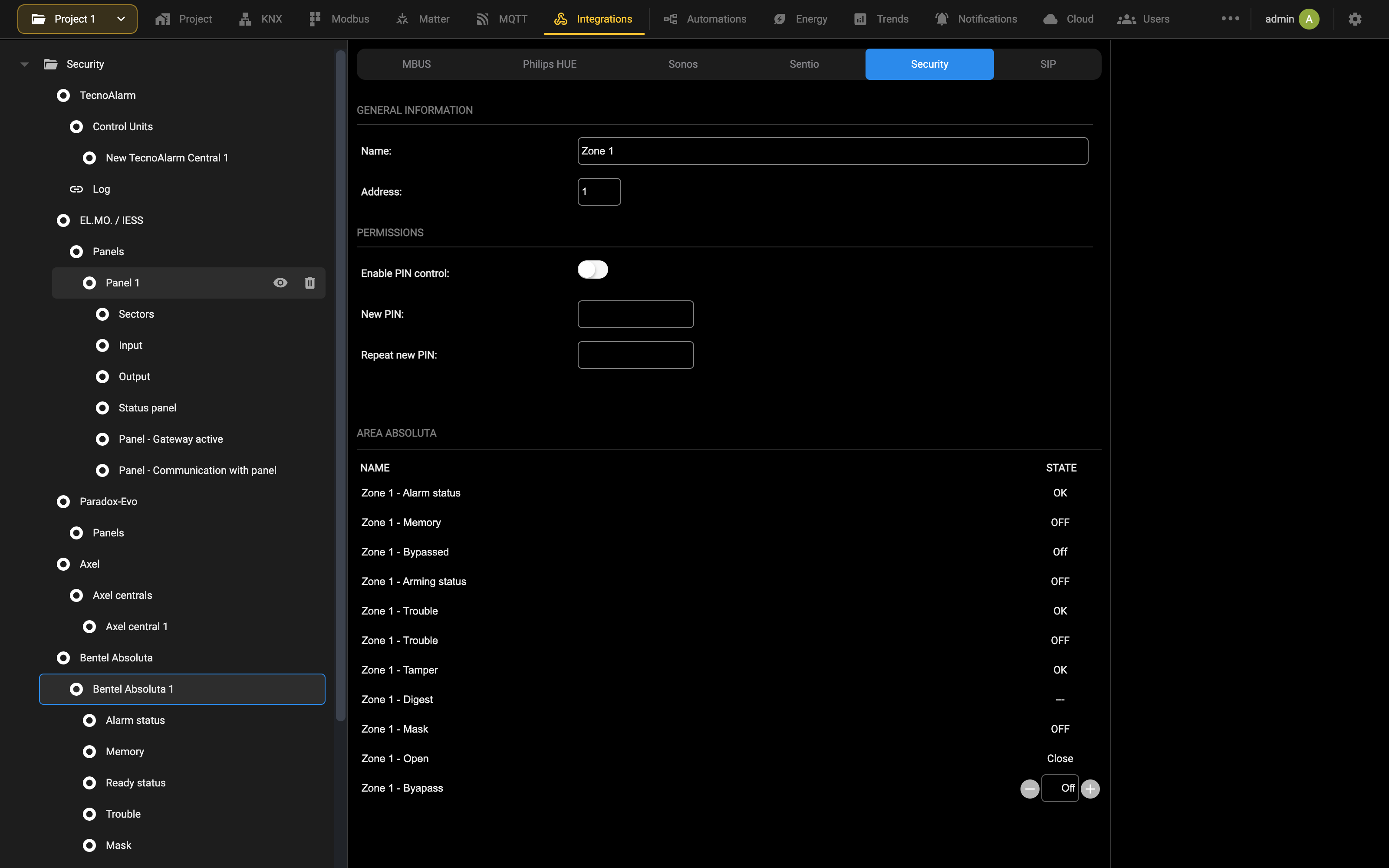Screen dimensions: 1389x868
Task: Click the Name input field
Action: pyautogui.click(x=833, y=151)
